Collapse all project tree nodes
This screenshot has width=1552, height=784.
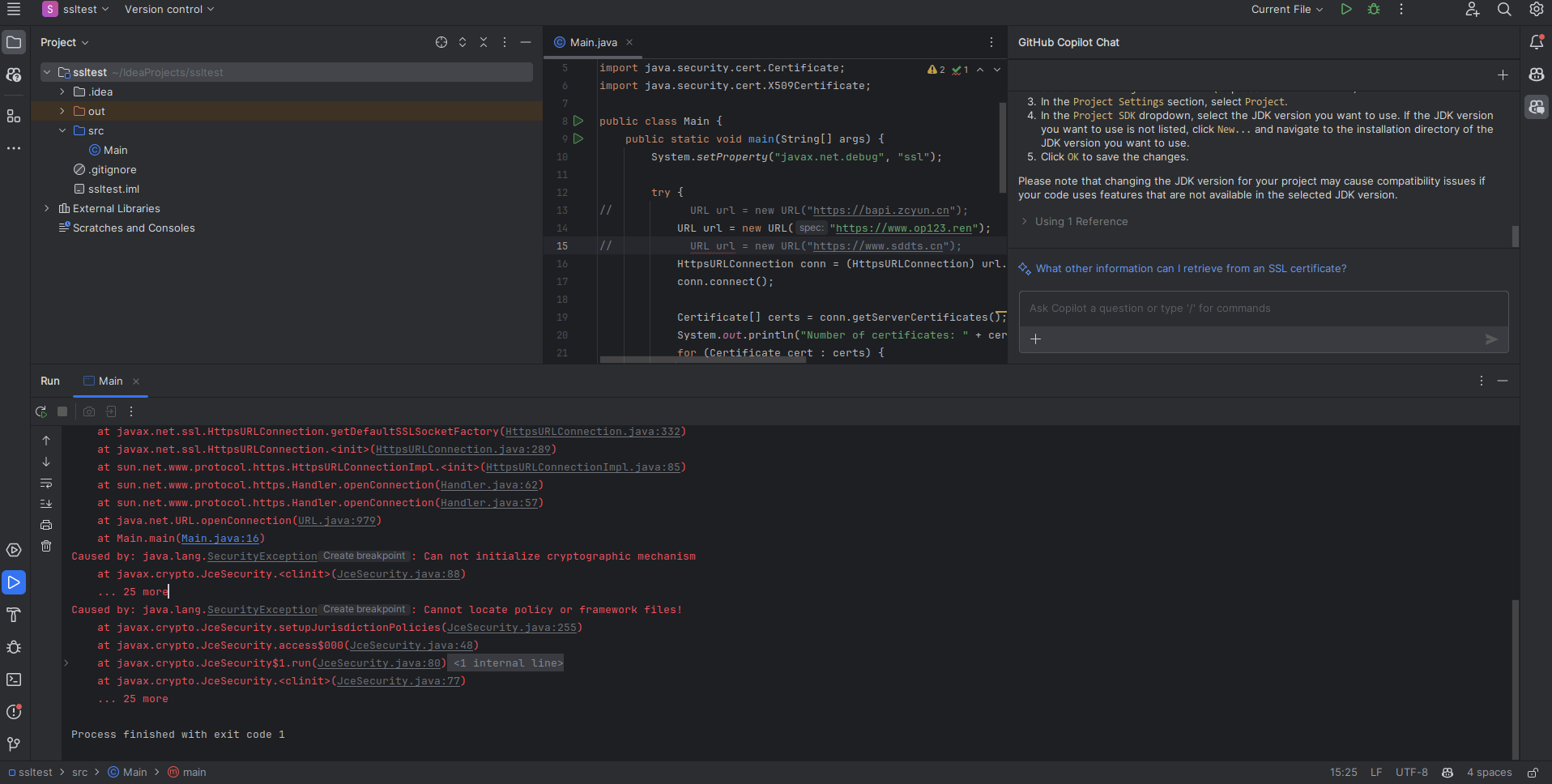(484, 42)
